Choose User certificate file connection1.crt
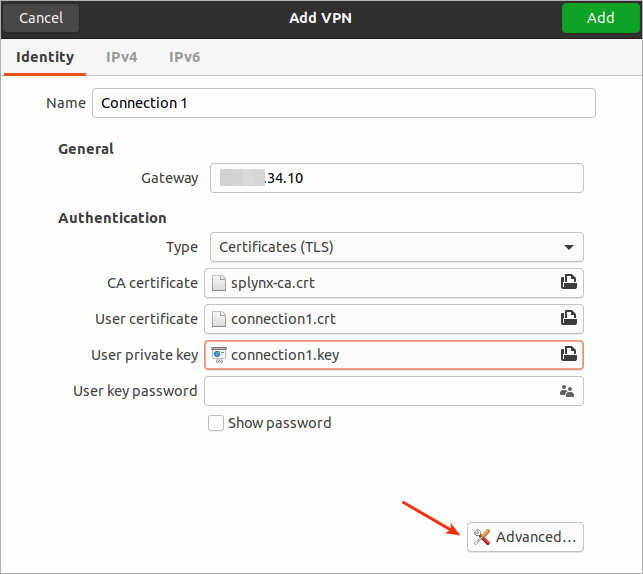Screen dimensions: 643x574 click(394, 319)
